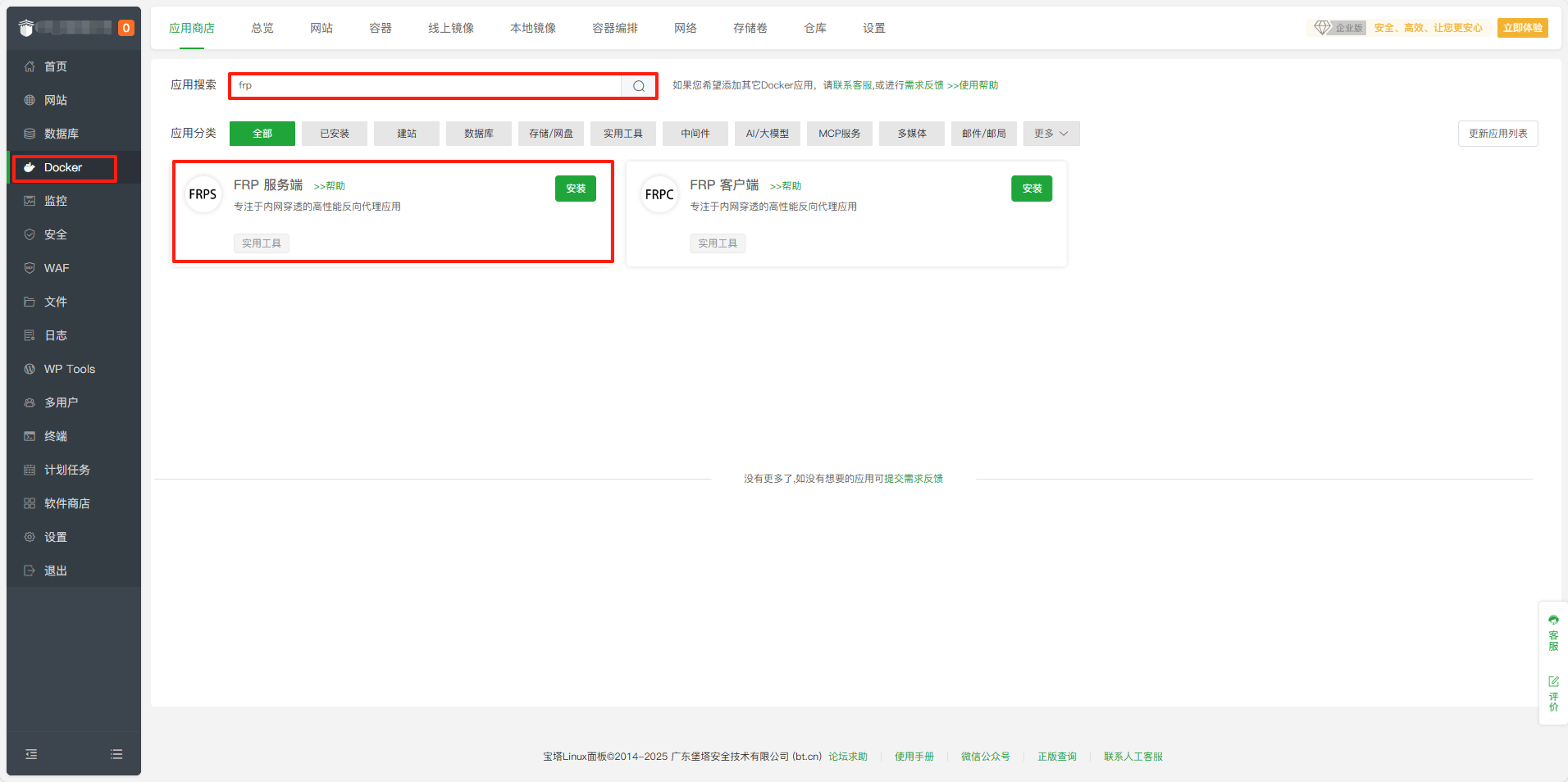Switch to the 存储卷 tab

point(750,28)
